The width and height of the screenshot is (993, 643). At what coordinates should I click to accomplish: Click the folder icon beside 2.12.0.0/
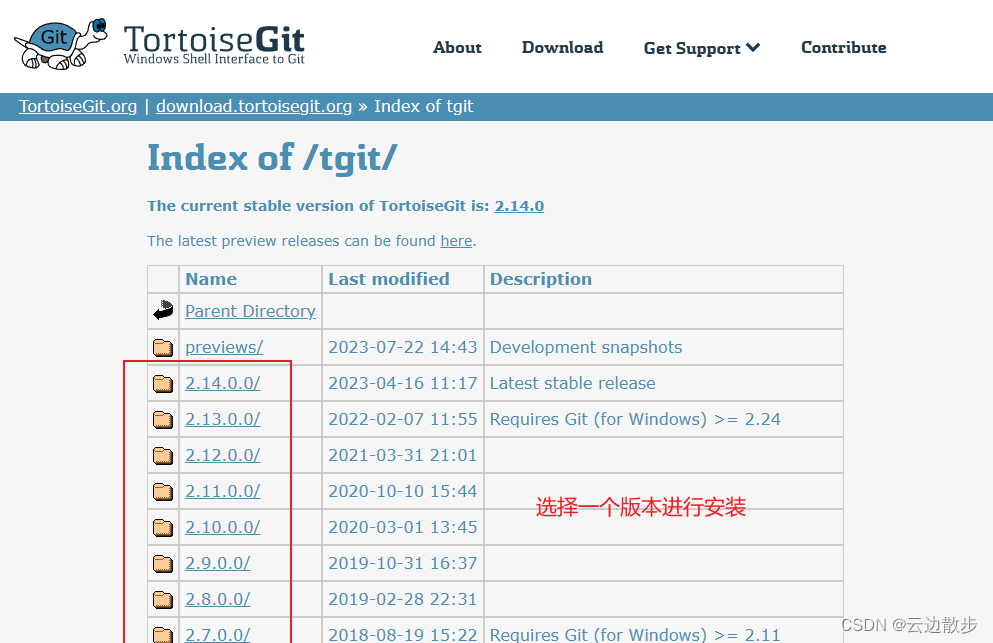pos(163,455)
